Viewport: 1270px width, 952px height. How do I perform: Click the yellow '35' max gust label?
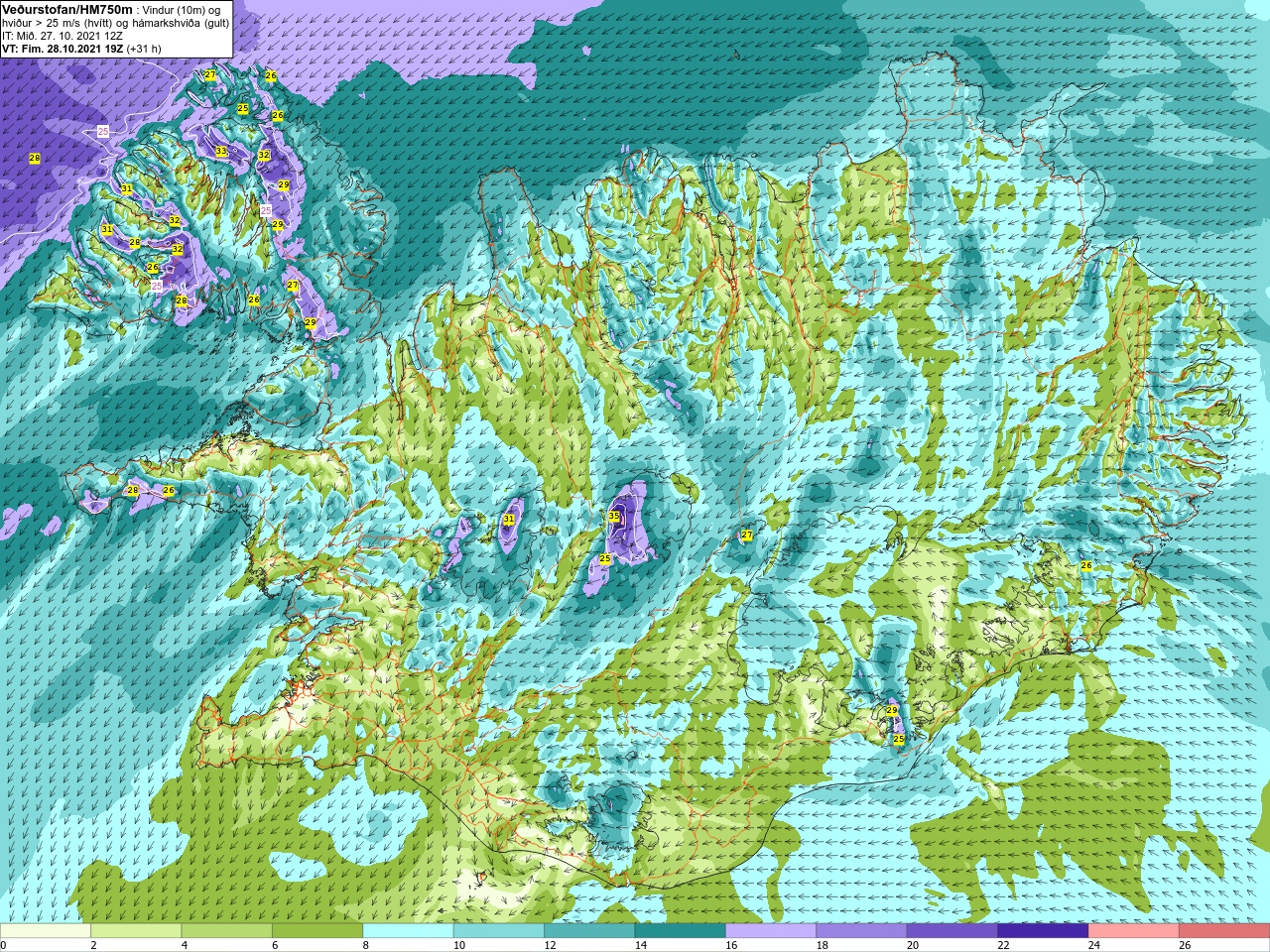(x=614, y=517)
